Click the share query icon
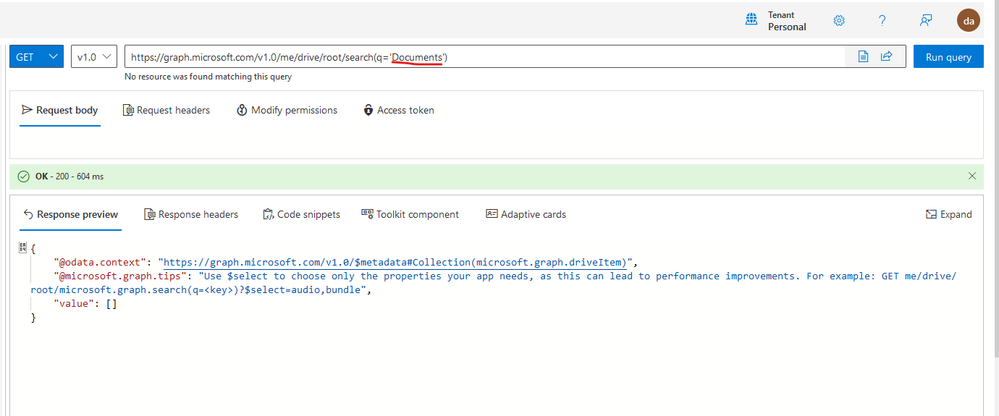999x416 pixels. [886, 57]
